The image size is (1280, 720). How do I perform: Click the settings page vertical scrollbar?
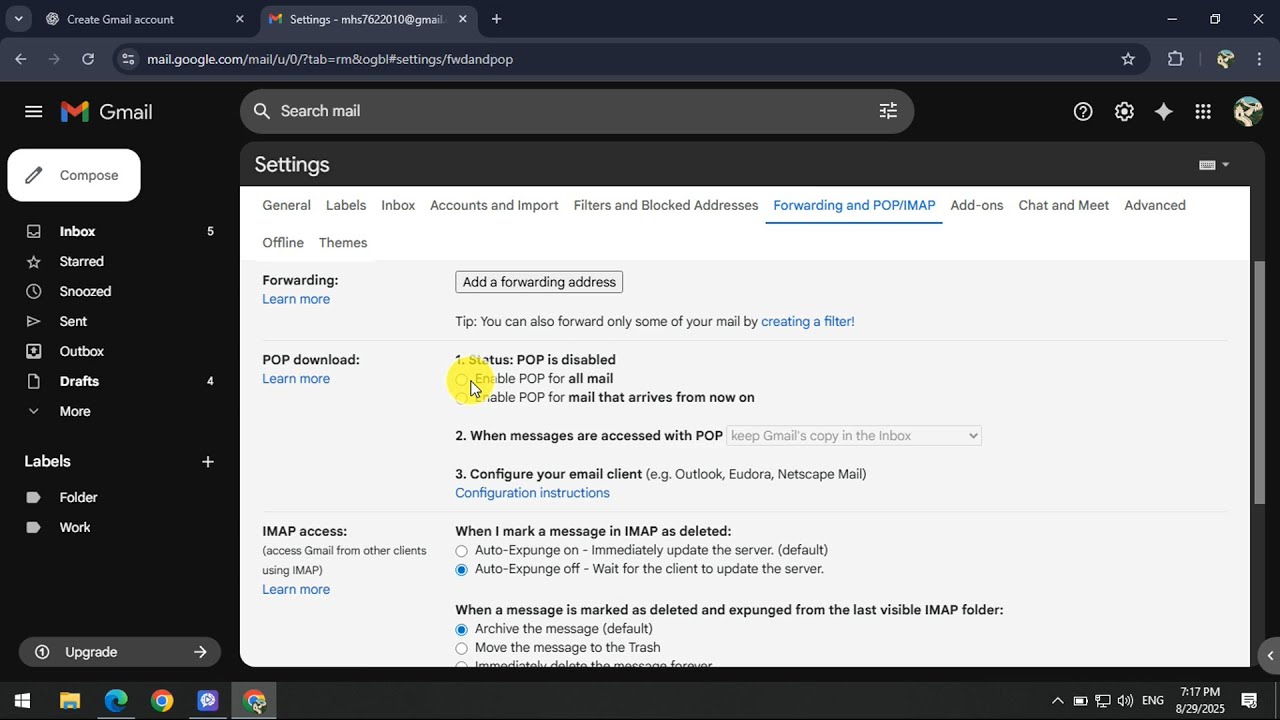click(x=1259, y=382)
